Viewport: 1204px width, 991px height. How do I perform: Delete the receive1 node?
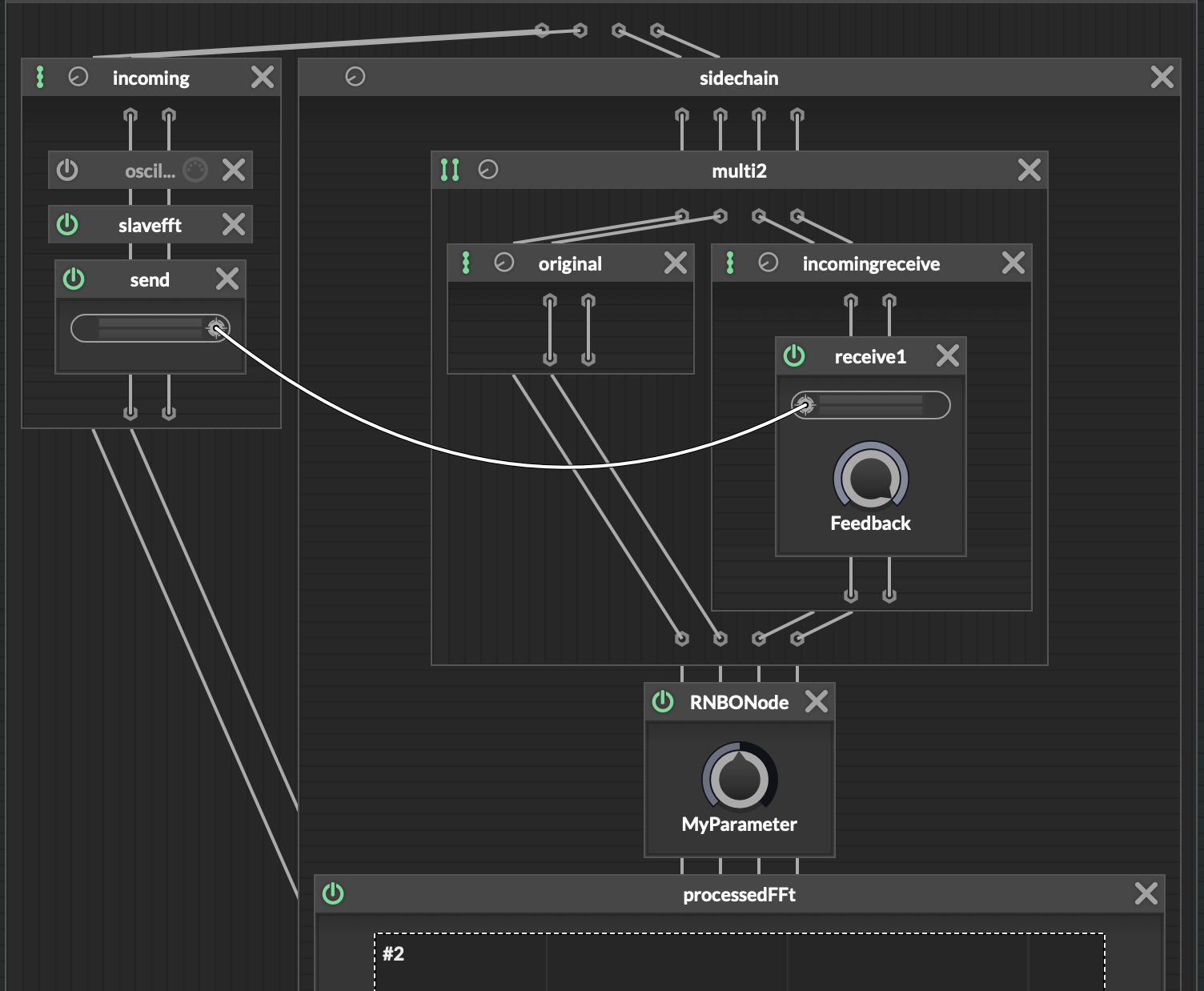[948, 355]
